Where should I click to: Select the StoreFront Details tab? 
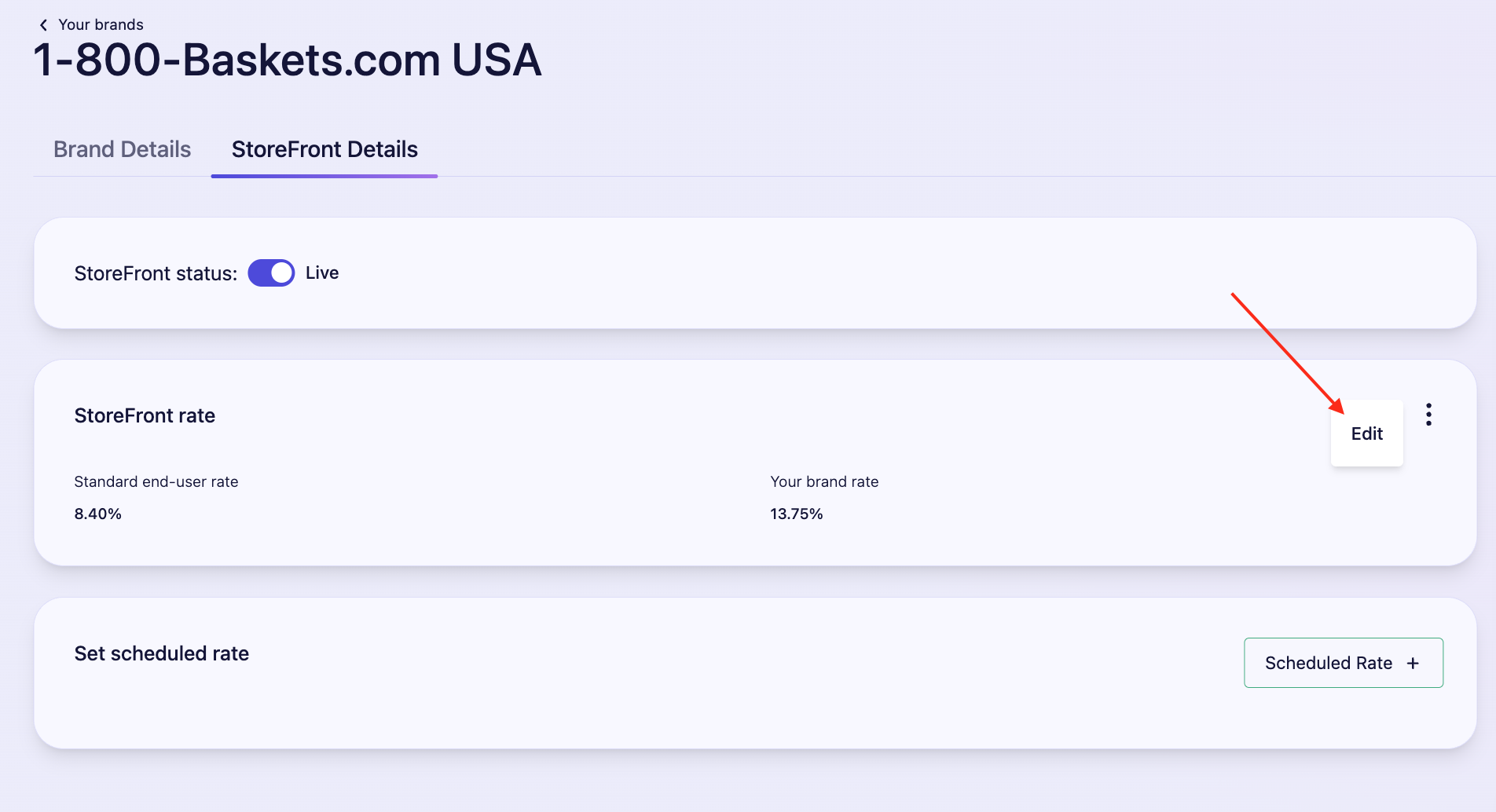click(324, 149)
